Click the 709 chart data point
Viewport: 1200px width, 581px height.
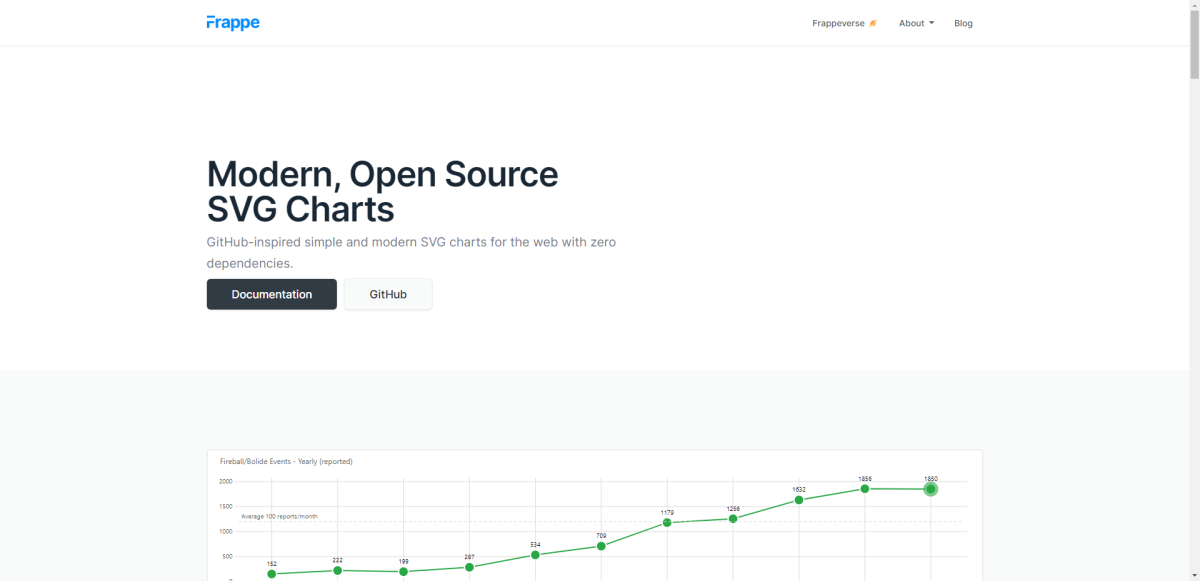point(601,546)
